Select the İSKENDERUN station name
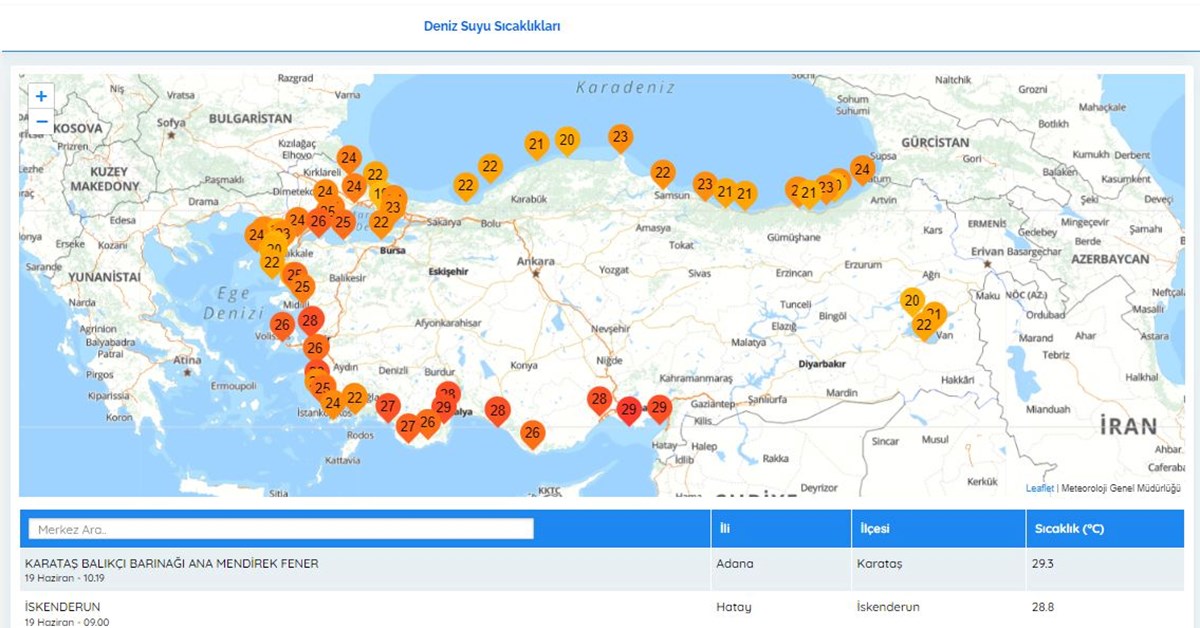Screen dimensions: 1200x628 pyautogui.click(x=62, y=607)
